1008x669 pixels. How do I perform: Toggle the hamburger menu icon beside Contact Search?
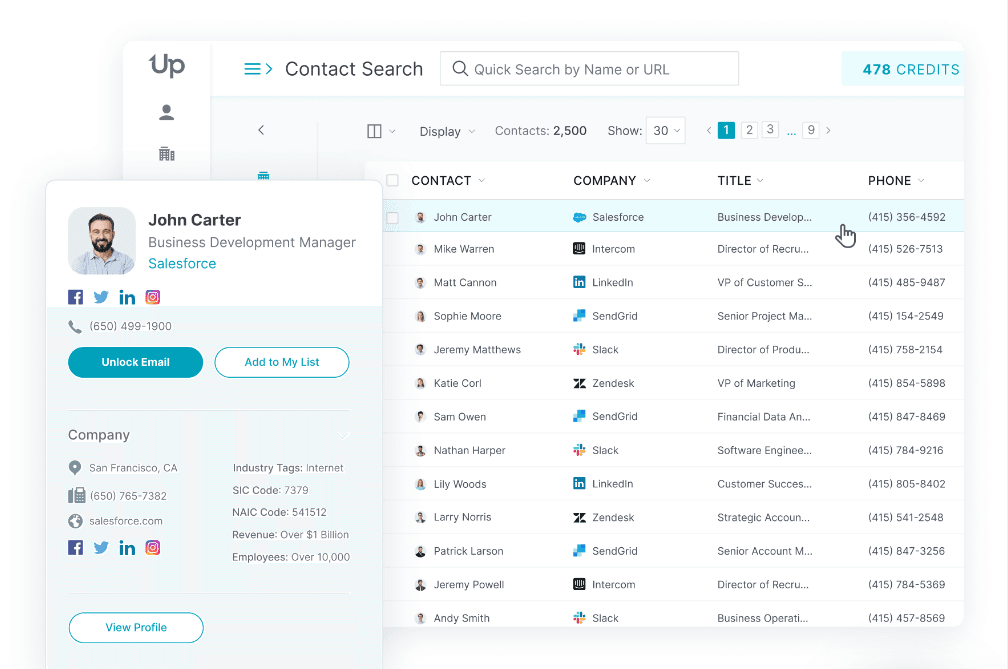click(x=258, y=69)
